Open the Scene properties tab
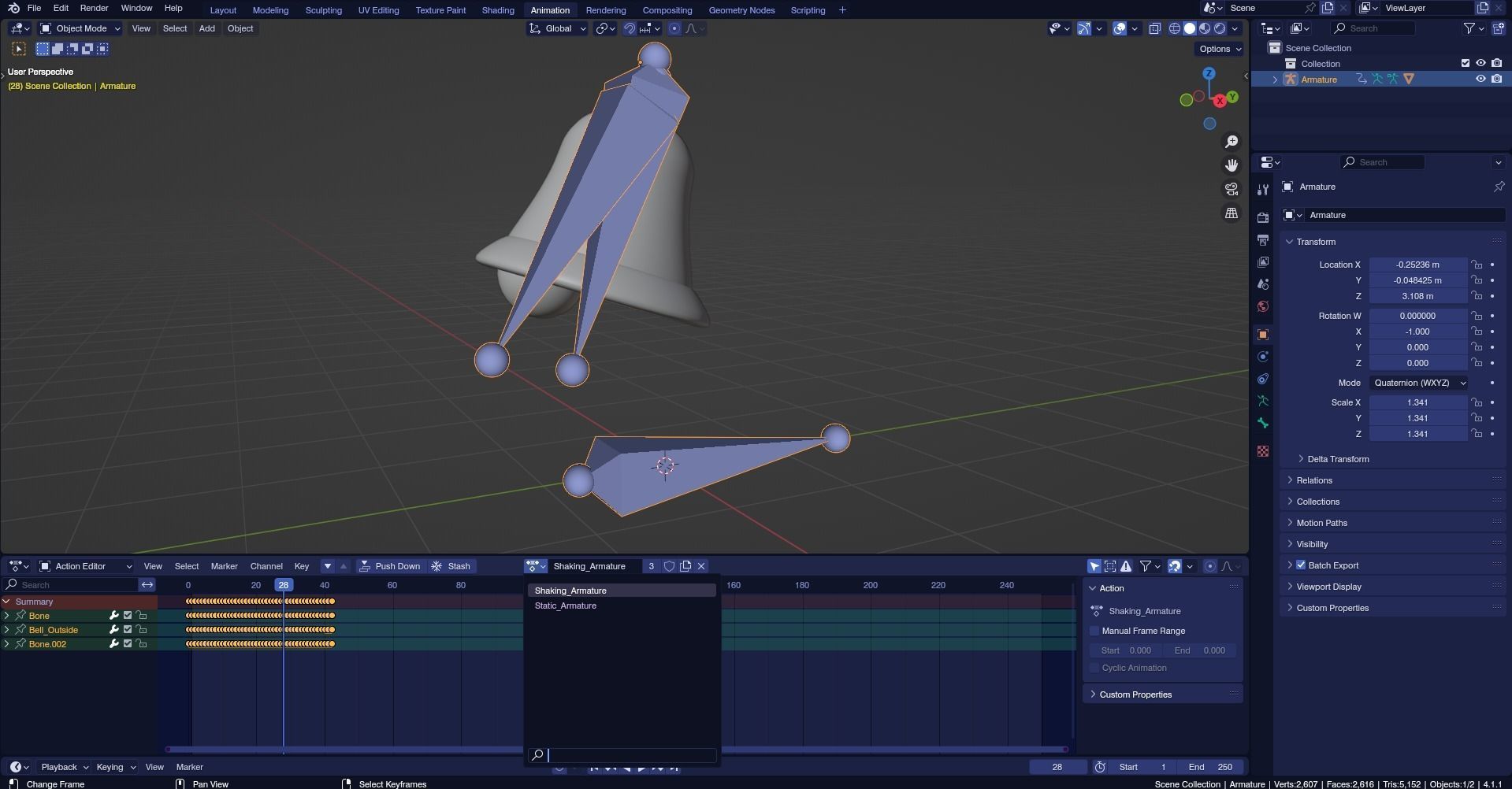Viewport: 1512px width, 789px height. [1263, 283]
